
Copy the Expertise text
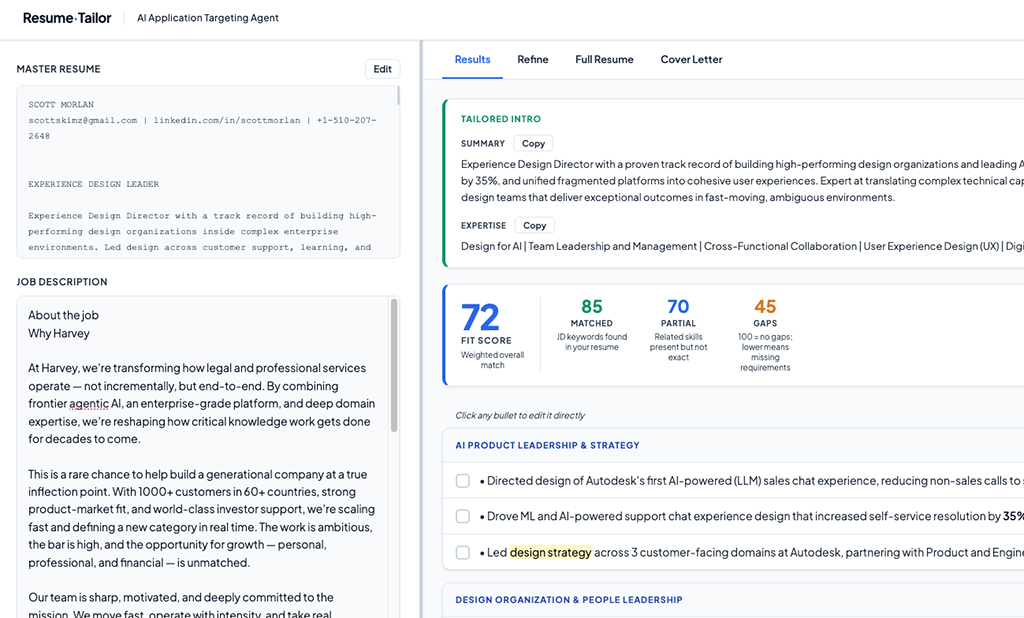point(534,225)
